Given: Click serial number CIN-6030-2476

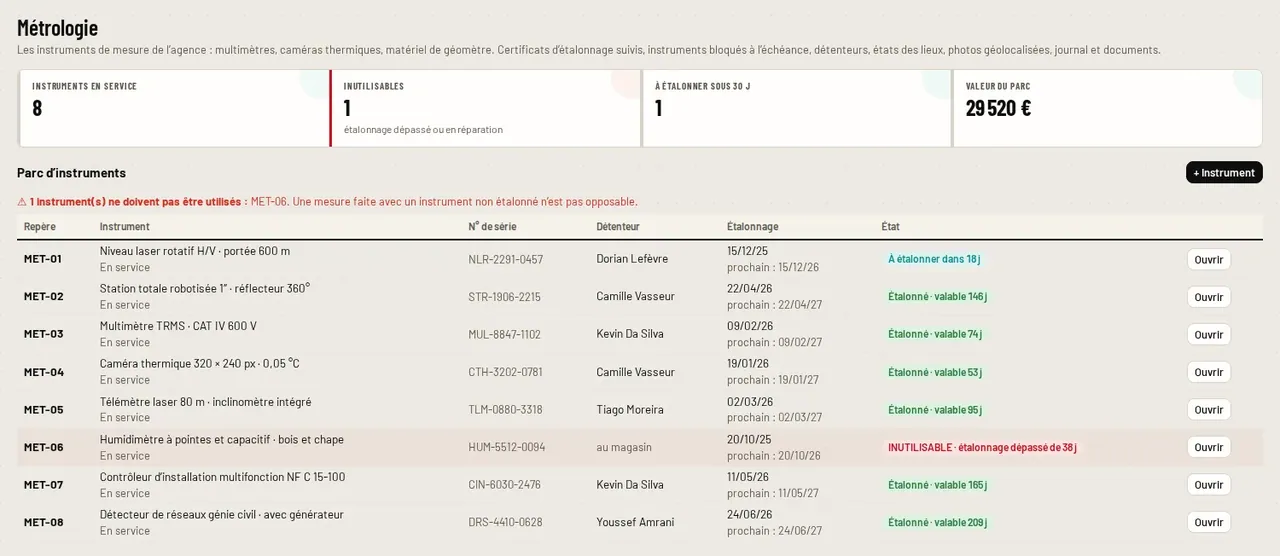Looking at the screenshot, I should click(504, 485).
